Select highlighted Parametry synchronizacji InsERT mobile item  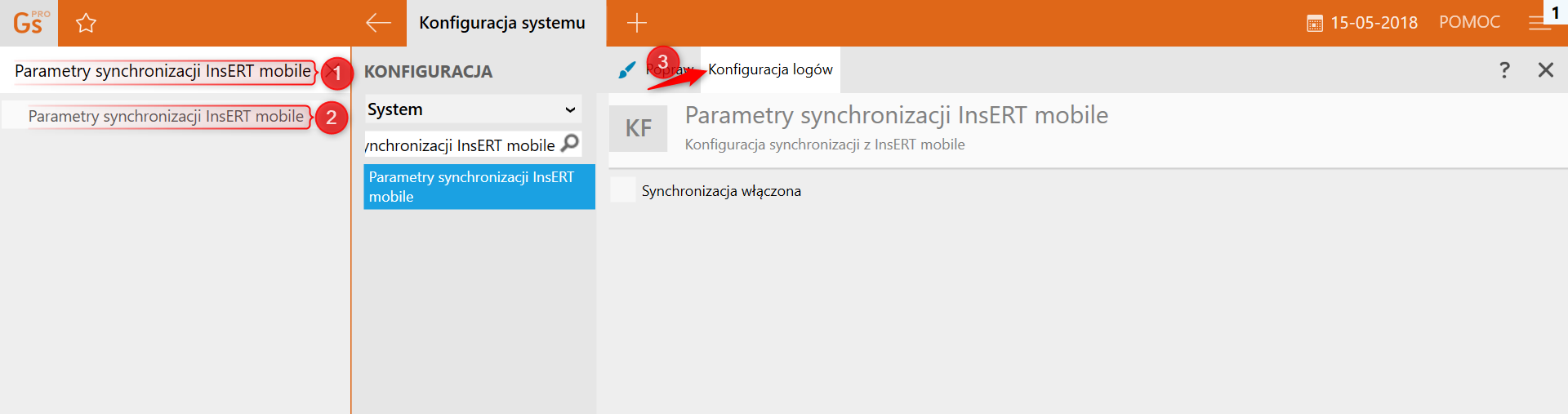point(479,187)
